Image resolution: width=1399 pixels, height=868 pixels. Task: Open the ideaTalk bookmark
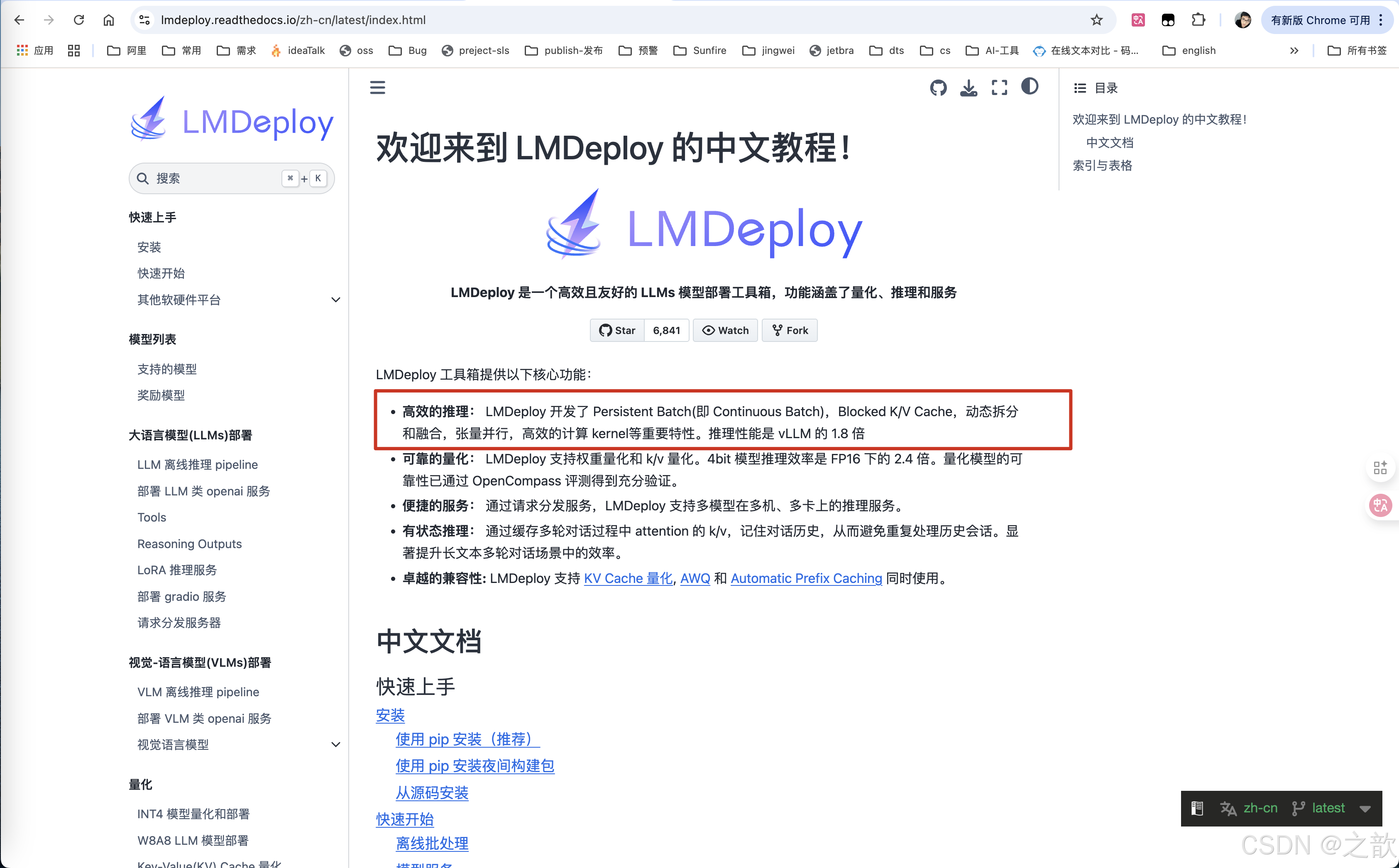point(298,51)
